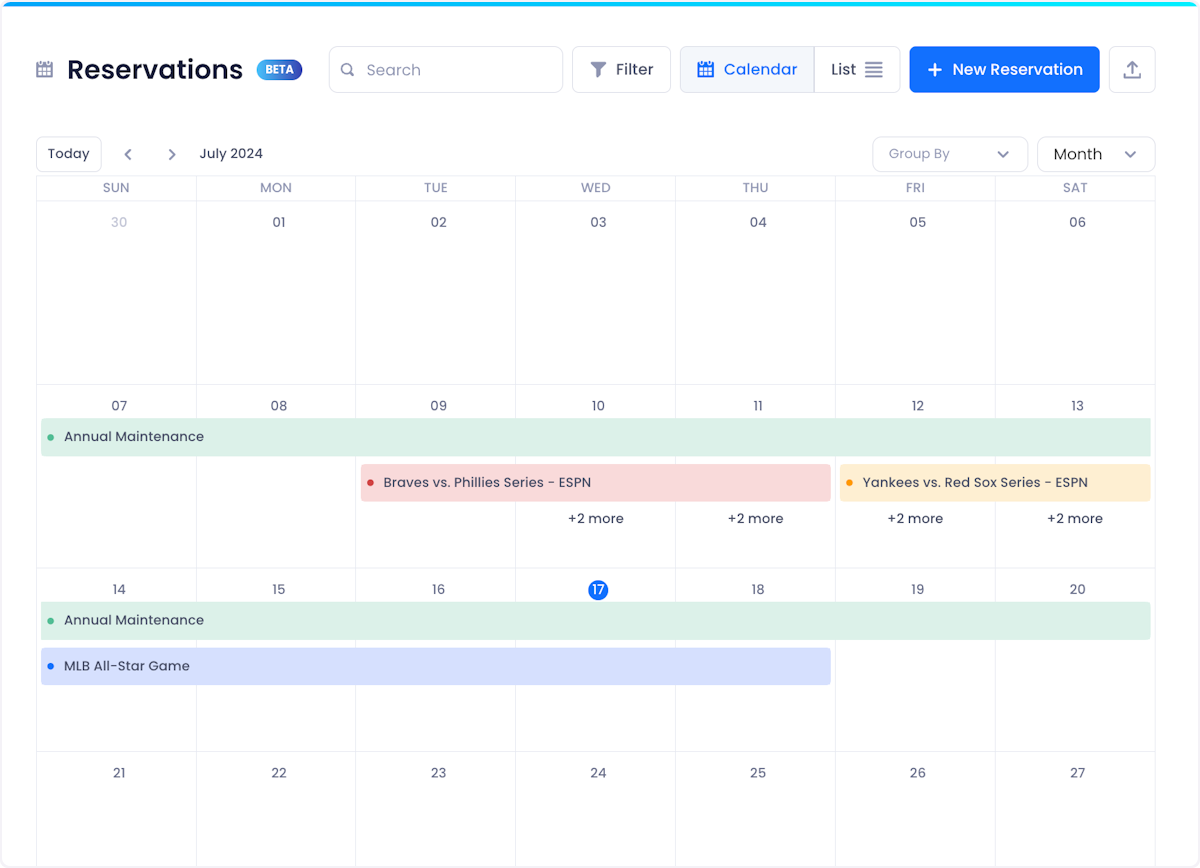The image size is (1200, 868).
Task: Switch to List view
Action: [857, 70]
